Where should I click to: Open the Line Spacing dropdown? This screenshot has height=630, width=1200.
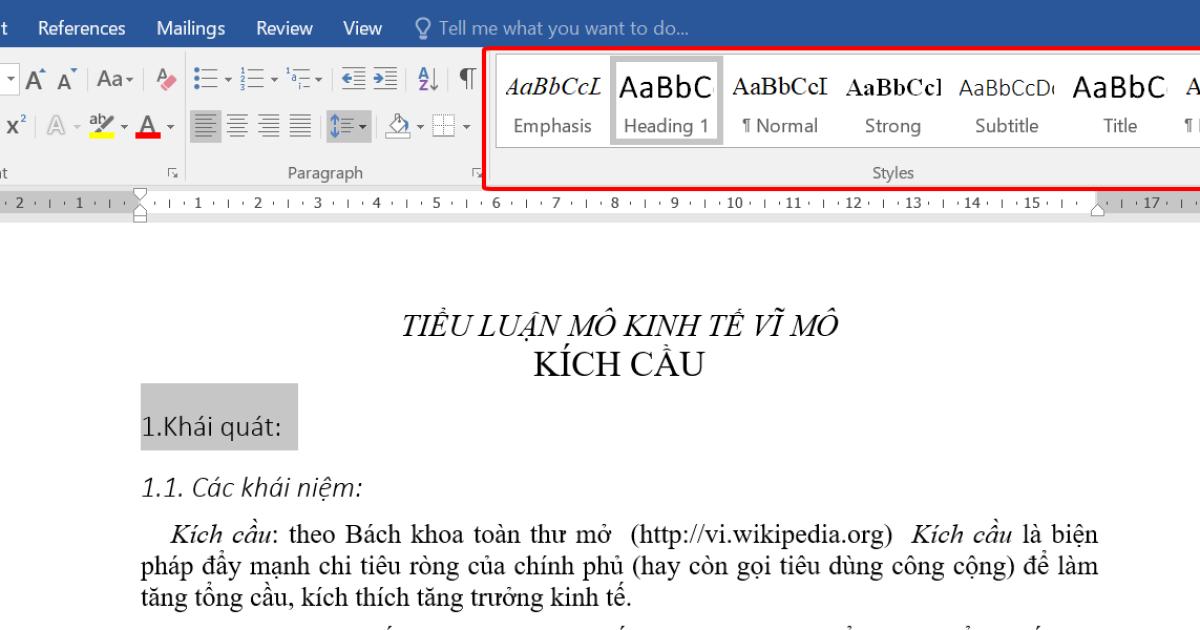pyautogui.click(x=348, y=126)
